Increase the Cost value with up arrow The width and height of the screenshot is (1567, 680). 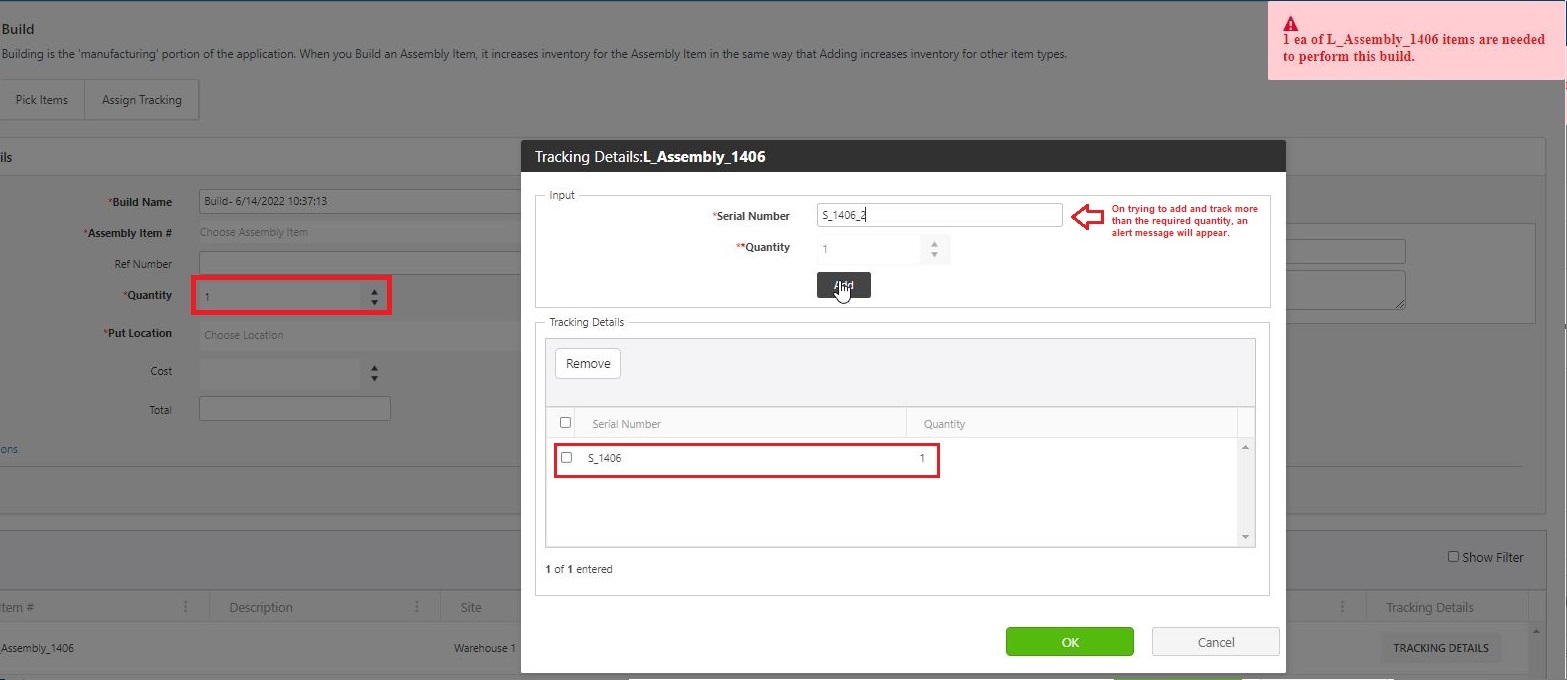pyautogui.click(x=374, y=368)
